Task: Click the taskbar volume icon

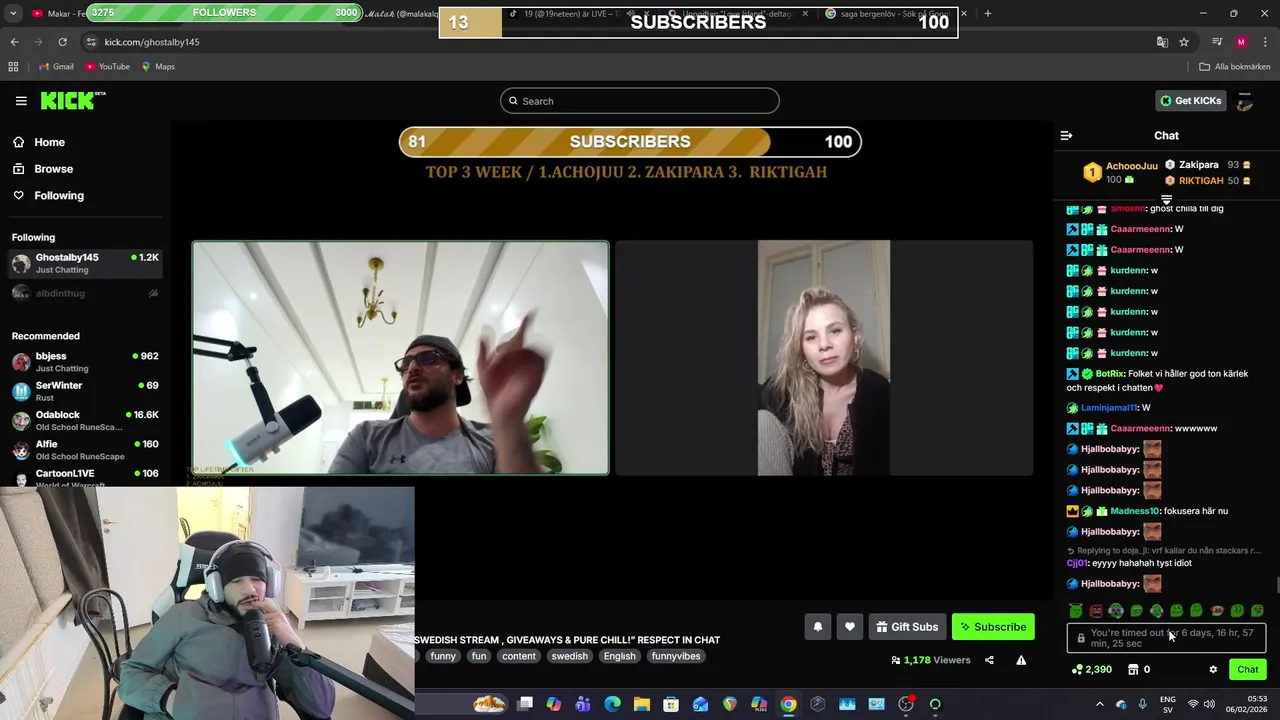Action: coord(1209,704)
